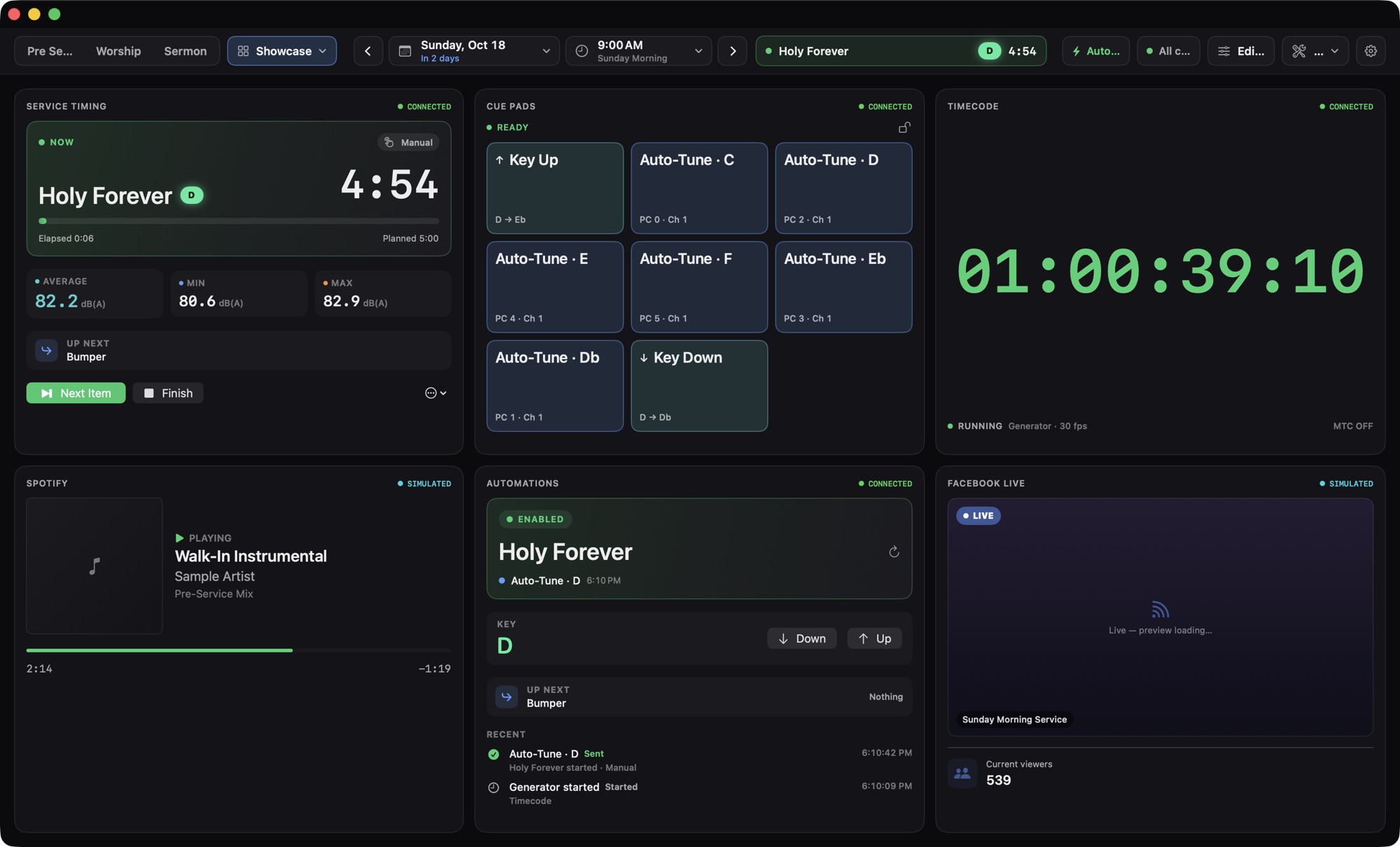Trigger the Auto-Tune · E cue pad
Screen dimensions: 1400x847
tap(555, 287)
